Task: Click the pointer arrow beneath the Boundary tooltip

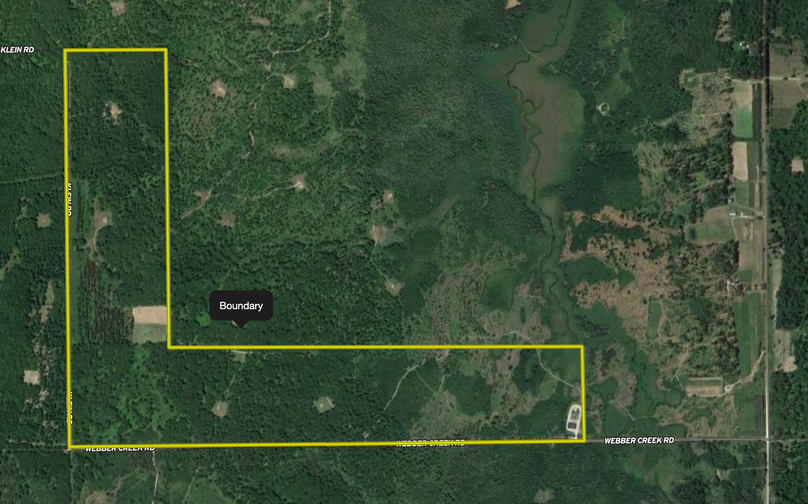Action: 241,324
